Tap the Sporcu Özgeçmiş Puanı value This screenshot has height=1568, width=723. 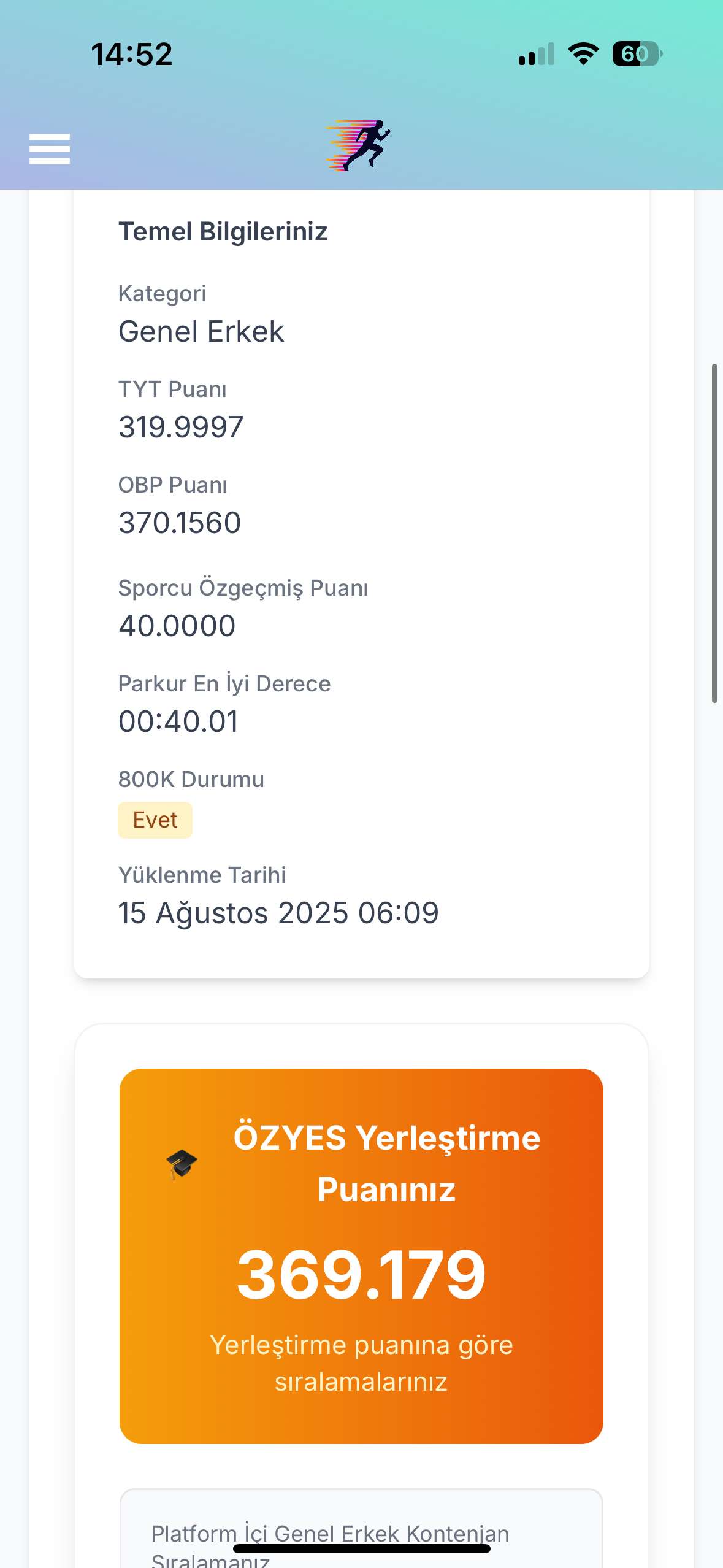coord(177,626)
